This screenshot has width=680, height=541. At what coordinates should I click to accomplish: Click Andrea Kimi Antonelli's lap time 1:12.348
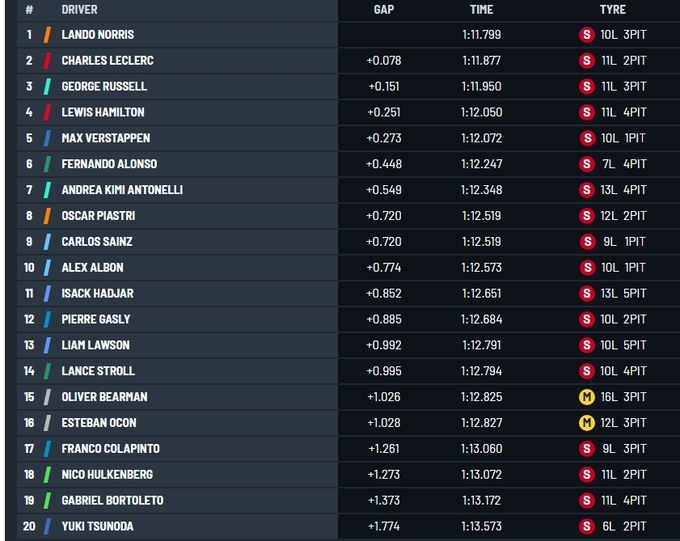pos(482,190)
